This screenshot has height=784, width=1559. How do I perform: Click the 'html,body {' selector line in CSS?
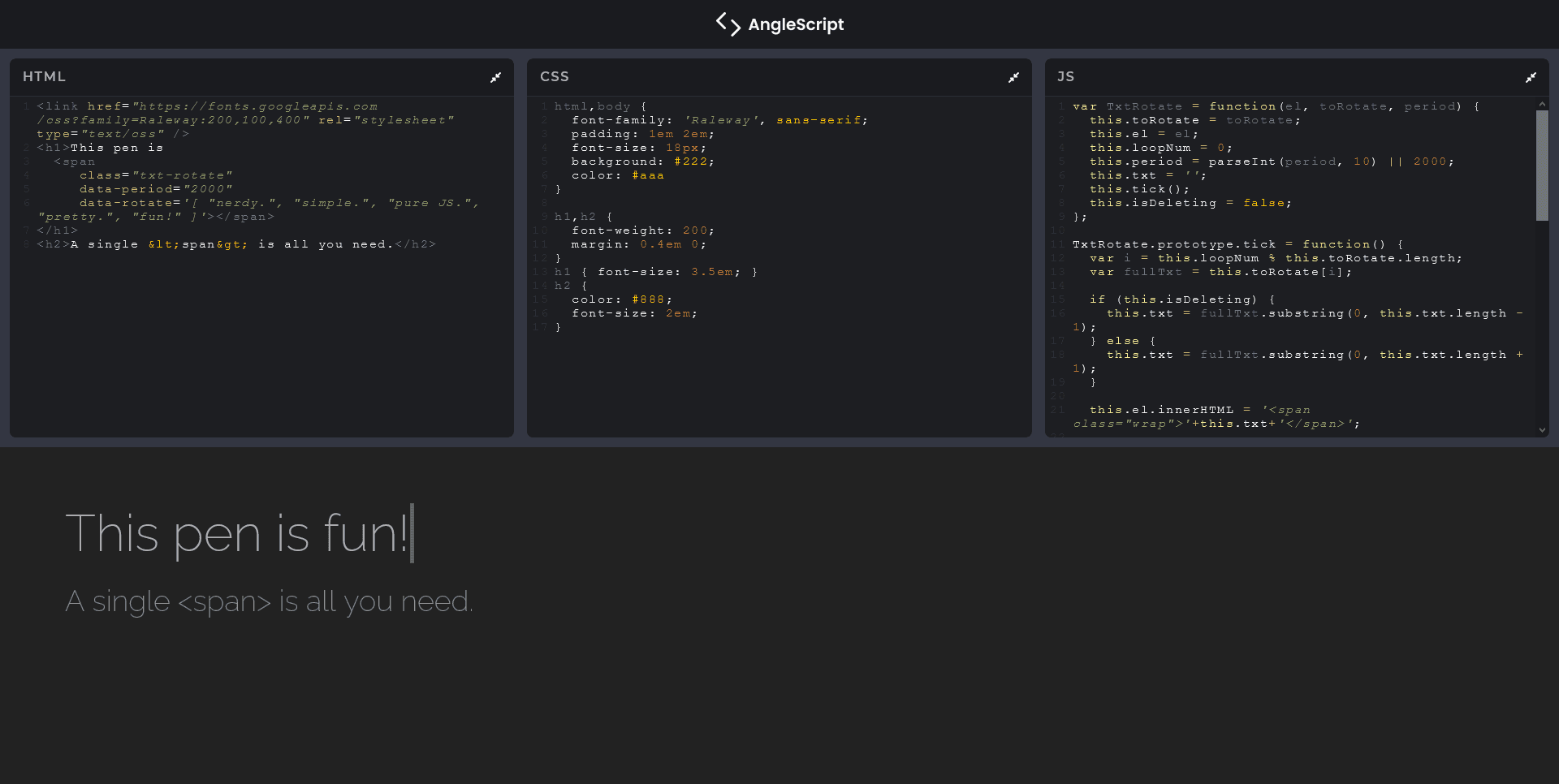coord(601,106)
